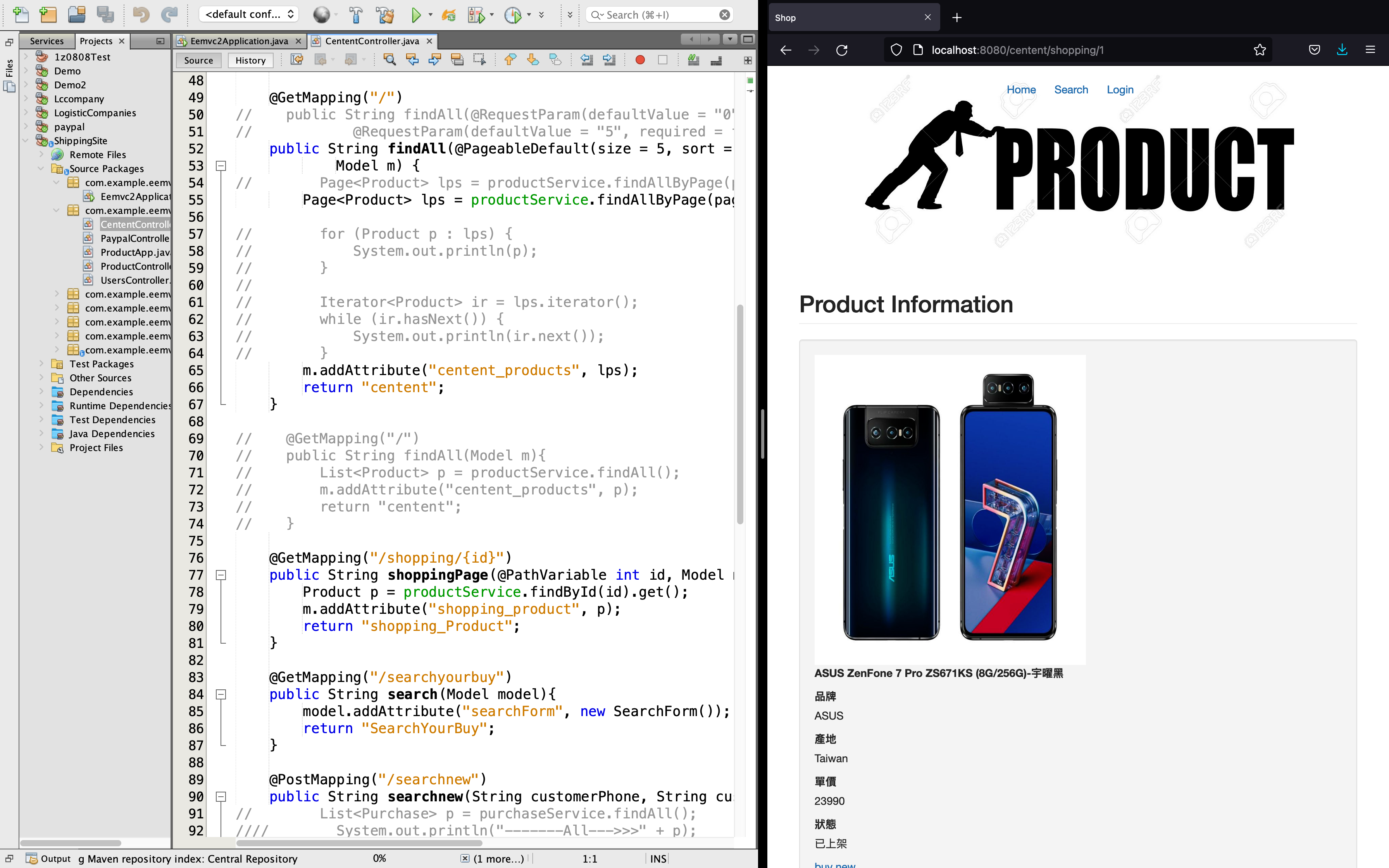Click the New File toolbar icon

21,14
